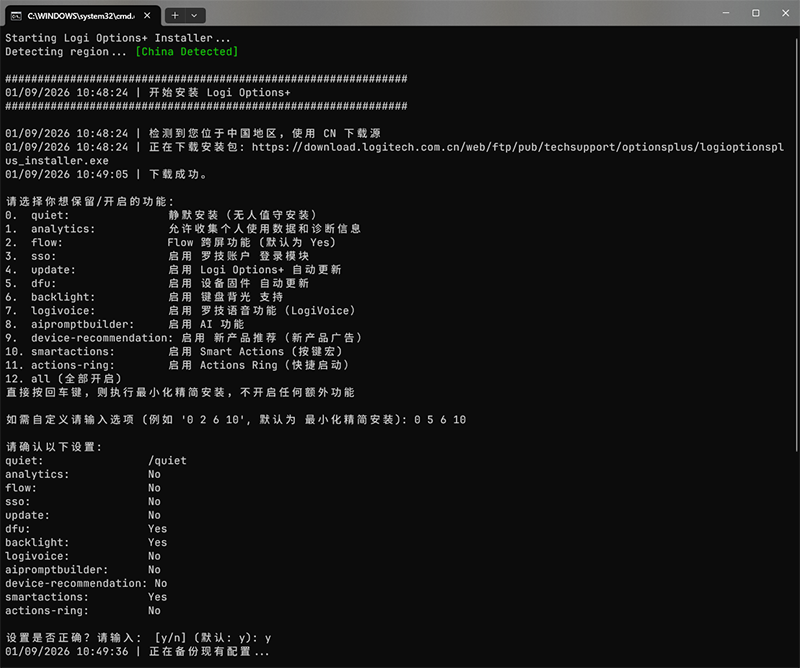Maximize the terminal window
This screenshot has width=800, height=668.
tap(756, 13)
